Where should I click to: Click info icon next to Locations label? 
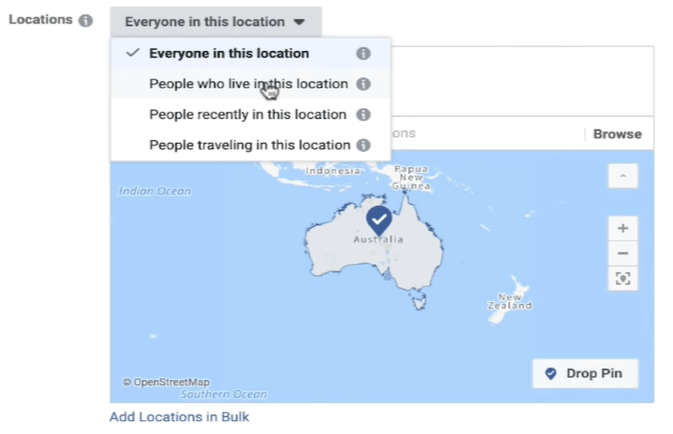[86, 21]
